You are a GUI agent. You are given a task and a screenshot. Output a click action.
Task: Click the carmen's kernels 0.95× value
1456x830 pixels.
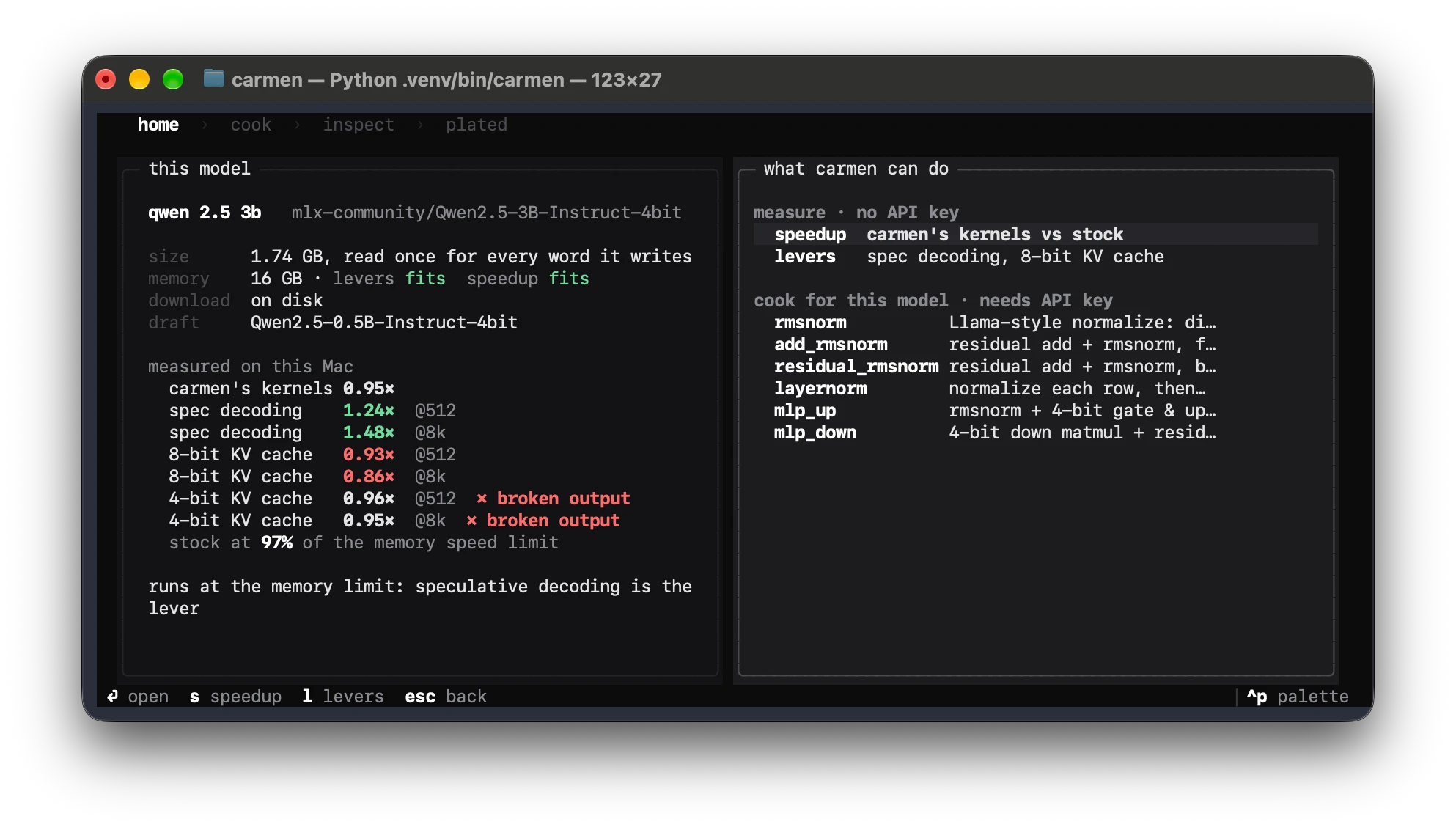pos(369,389)
